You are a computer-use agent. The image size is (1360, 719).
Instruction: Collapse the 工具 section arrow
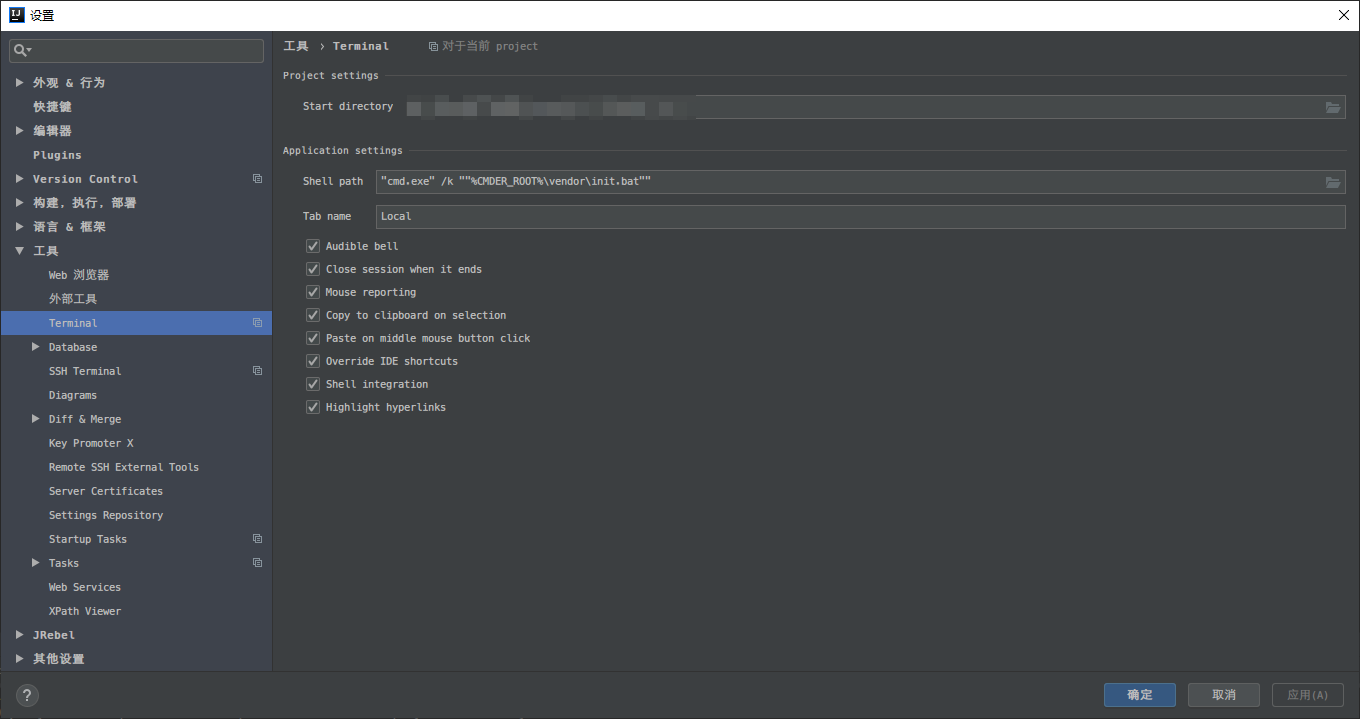pyautogui.click(x=20, y=251)
